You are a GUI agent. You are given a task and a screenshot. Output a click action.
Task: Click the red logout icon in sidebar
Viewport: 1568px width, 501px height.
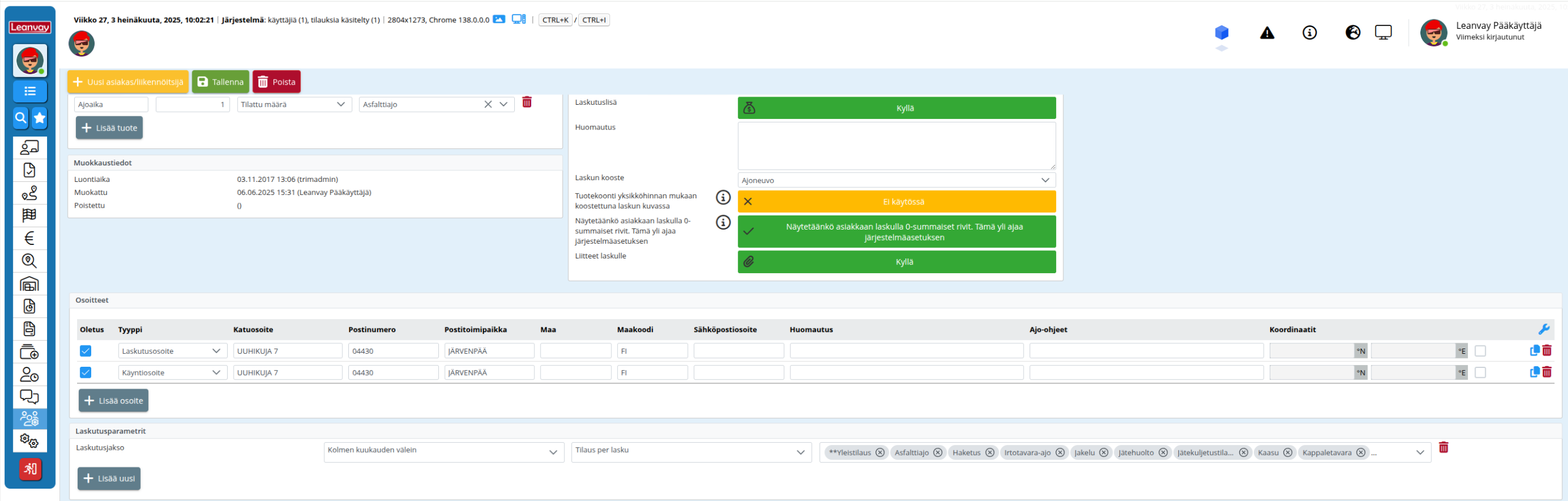(x=30, y=469)
